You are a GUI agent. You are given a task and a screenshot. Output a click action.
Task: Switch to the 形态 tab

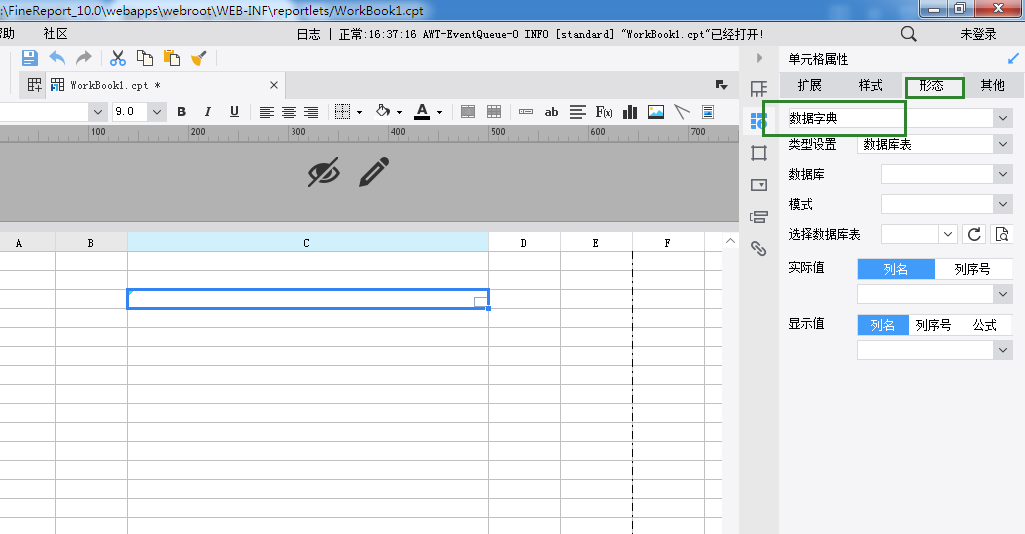(932, 86)
